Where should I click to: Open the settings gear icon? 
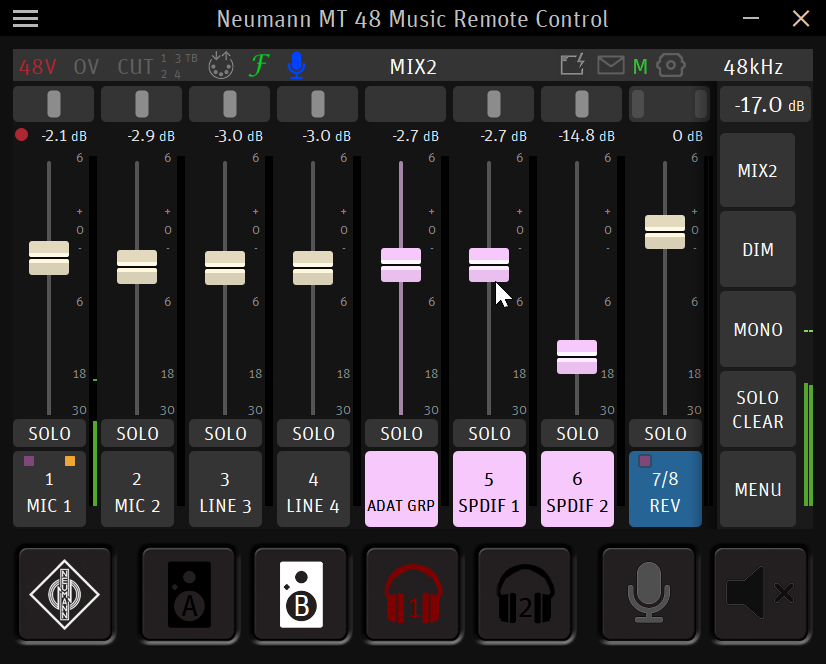671,65
